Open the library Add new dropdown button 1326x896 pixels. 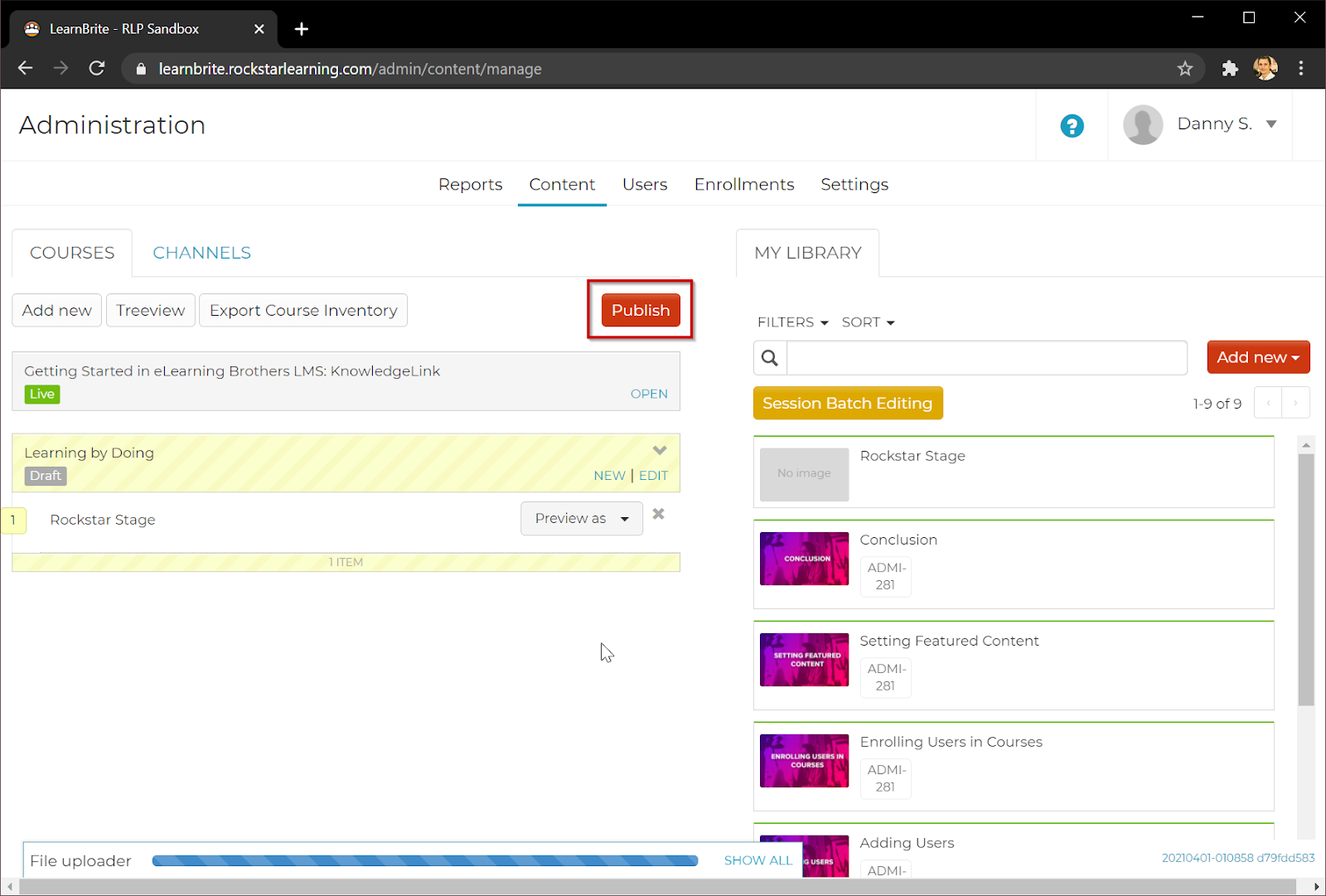(1258, 357)
